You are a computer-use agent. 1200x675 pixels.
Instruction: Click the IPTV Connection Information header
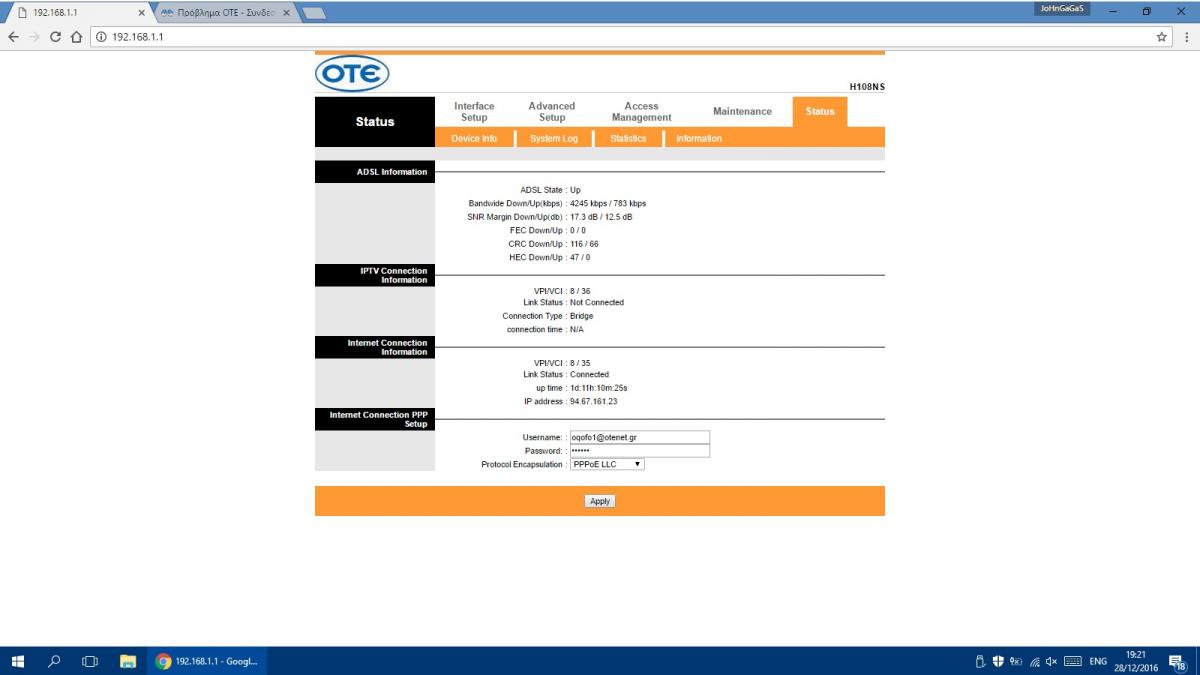[375, 276]
